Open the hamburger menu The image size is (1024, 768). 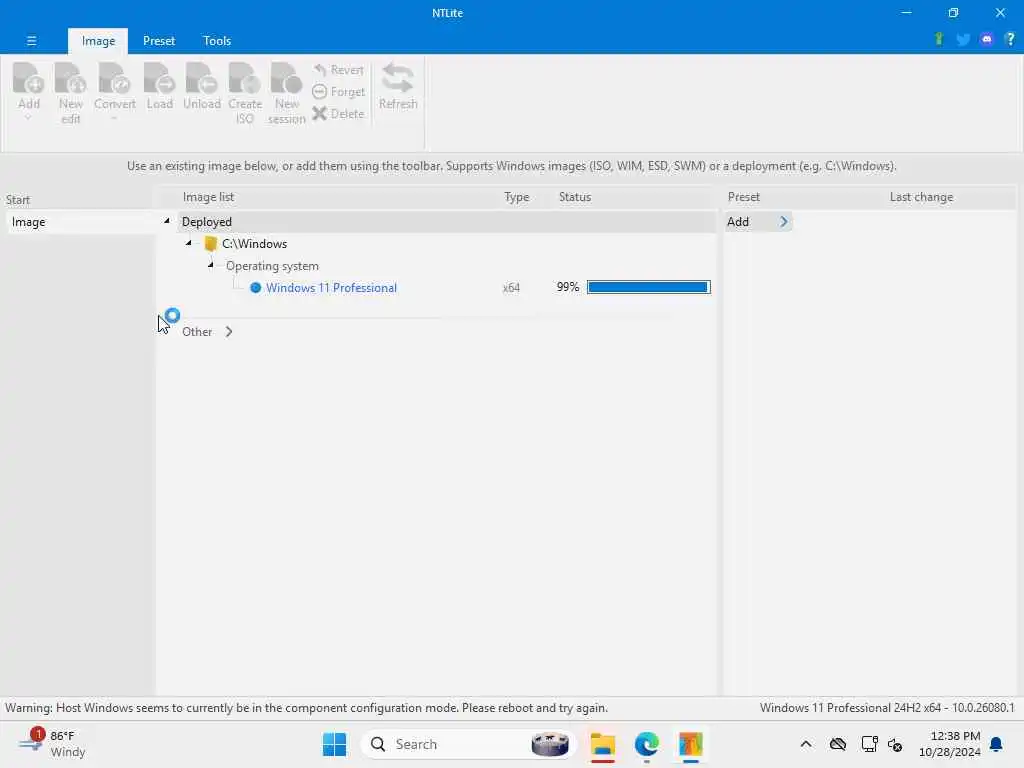pos(31,40)
